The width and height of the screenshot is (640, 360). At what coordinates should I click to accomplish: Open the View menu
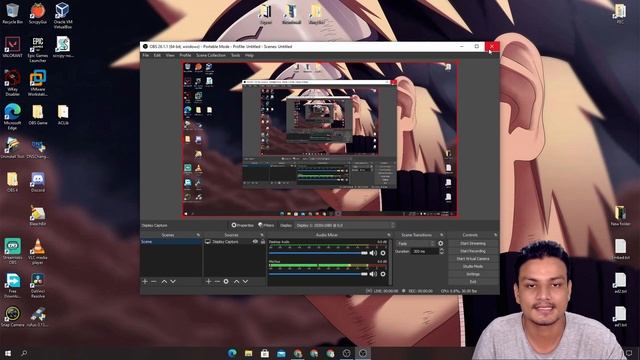(170, 55)
